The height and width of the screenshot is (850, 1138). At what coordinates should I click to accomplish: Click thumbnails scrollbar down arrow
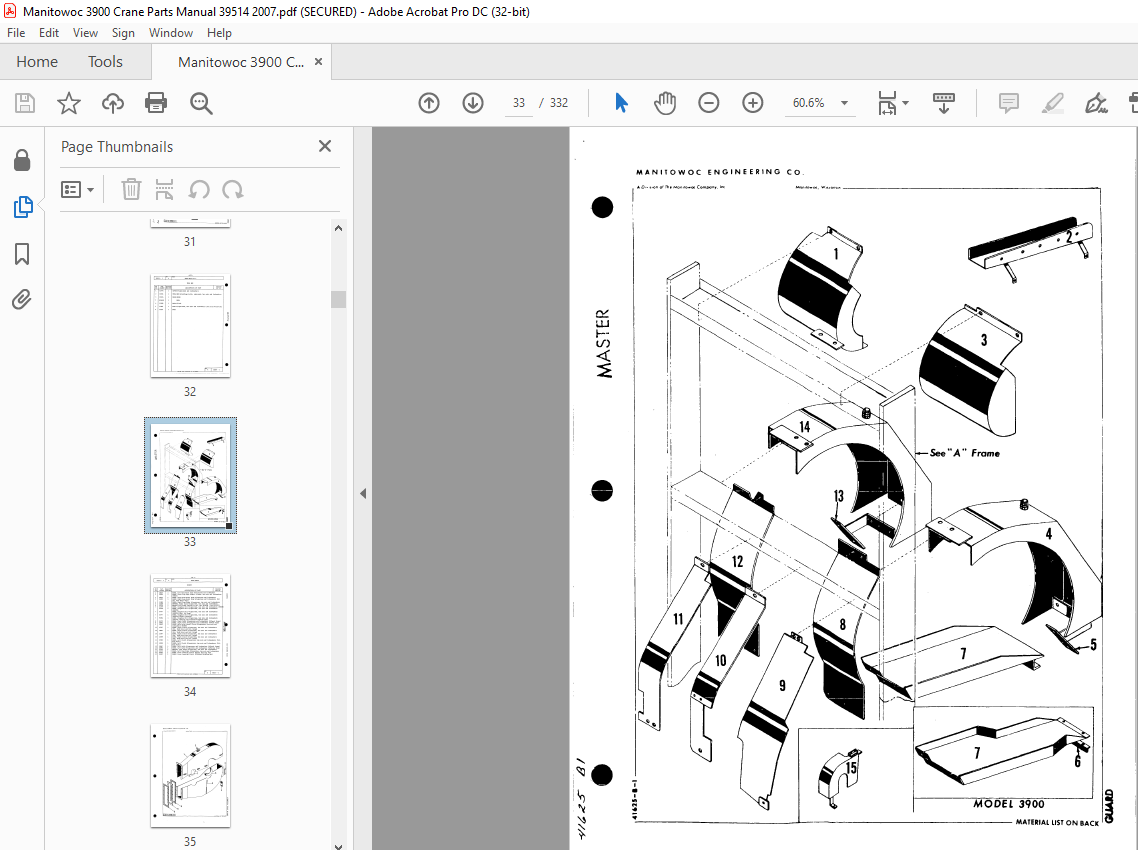[x=338, y=845]
